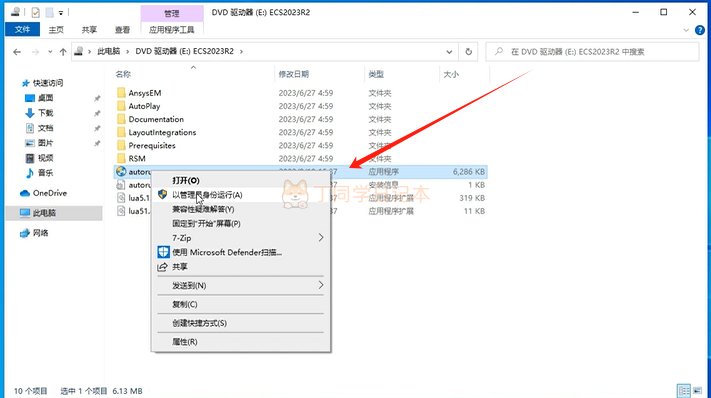Viewport: 711px width, 398px height.
Task: Choose 兼容性疑难解答(Y) in context menu
Action: pos(241,209)
